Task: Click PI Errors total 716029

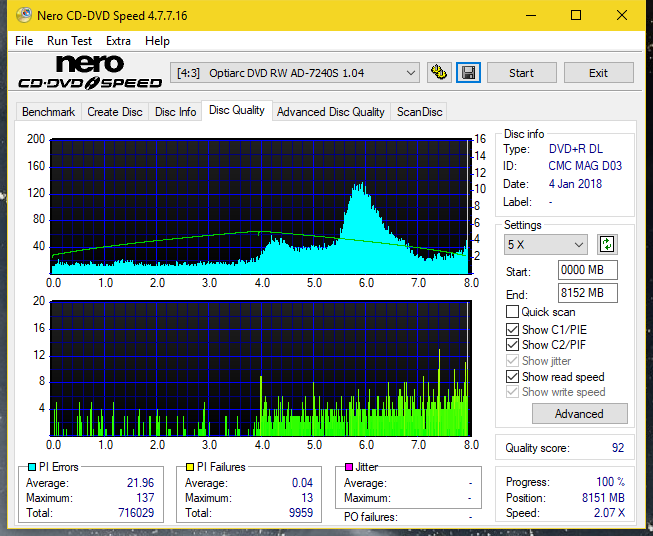Action: click(x=136, y=512)
